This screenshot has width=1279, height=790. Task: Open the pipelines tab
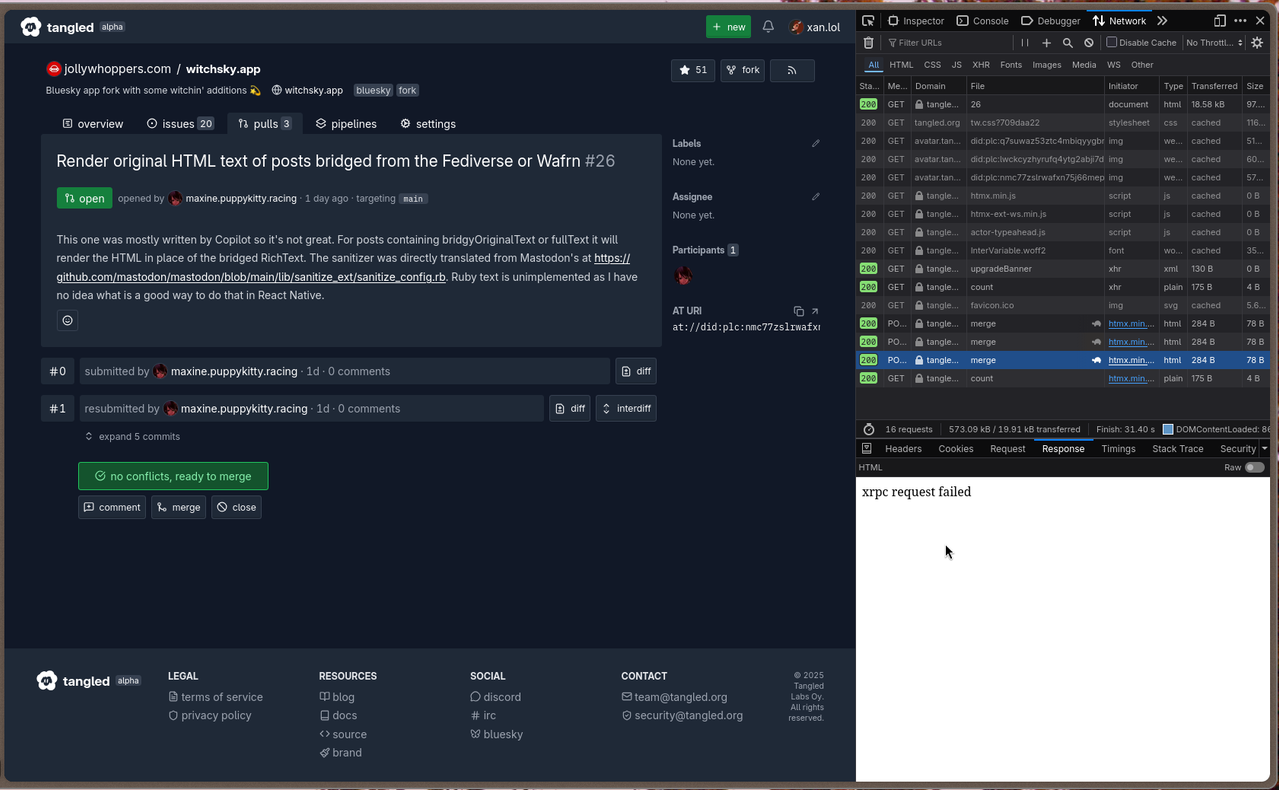(x=346, y=123)
